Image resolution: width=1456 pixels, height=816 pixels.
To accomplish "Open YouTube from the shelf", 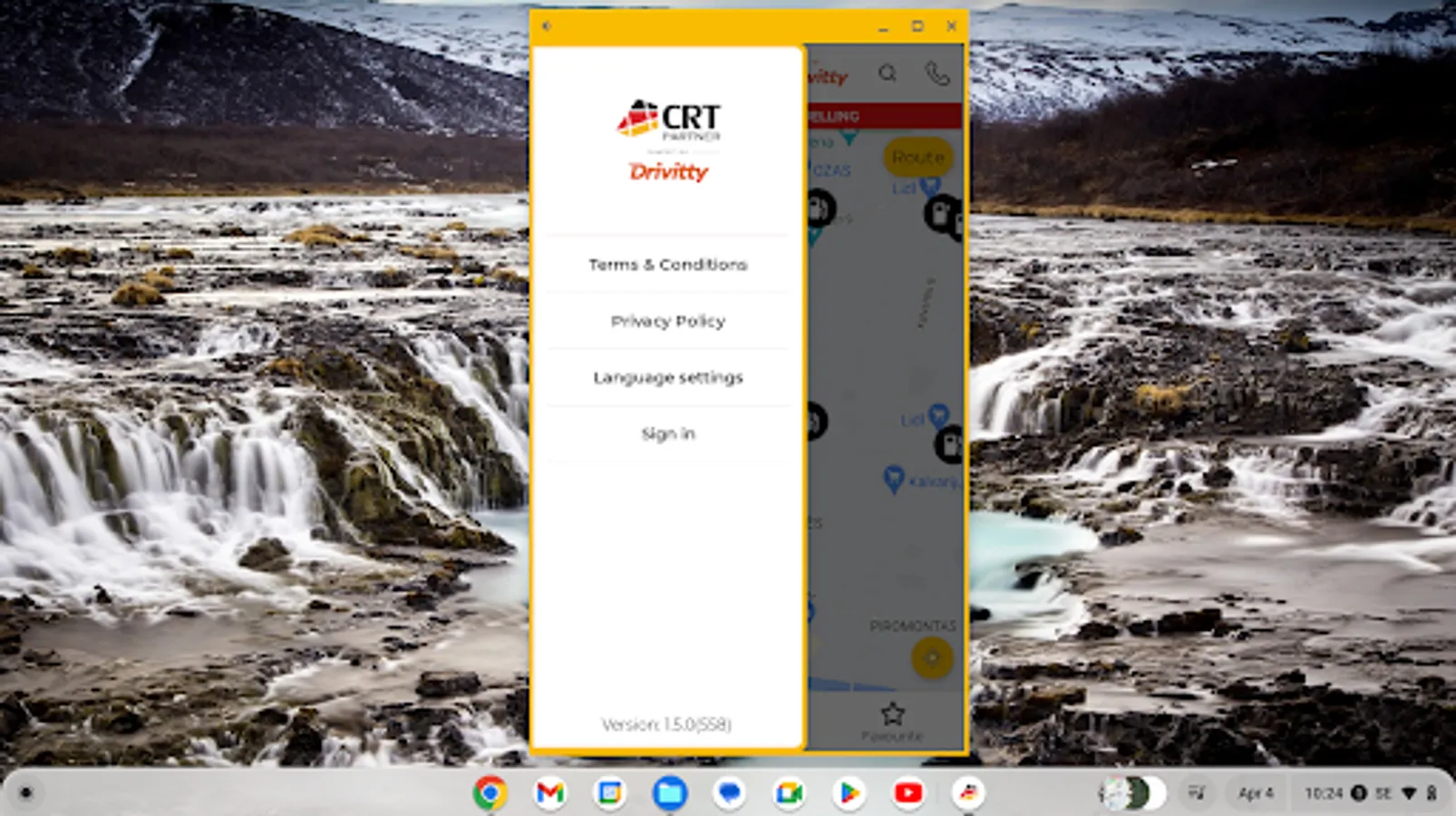I will coord(908,793).
